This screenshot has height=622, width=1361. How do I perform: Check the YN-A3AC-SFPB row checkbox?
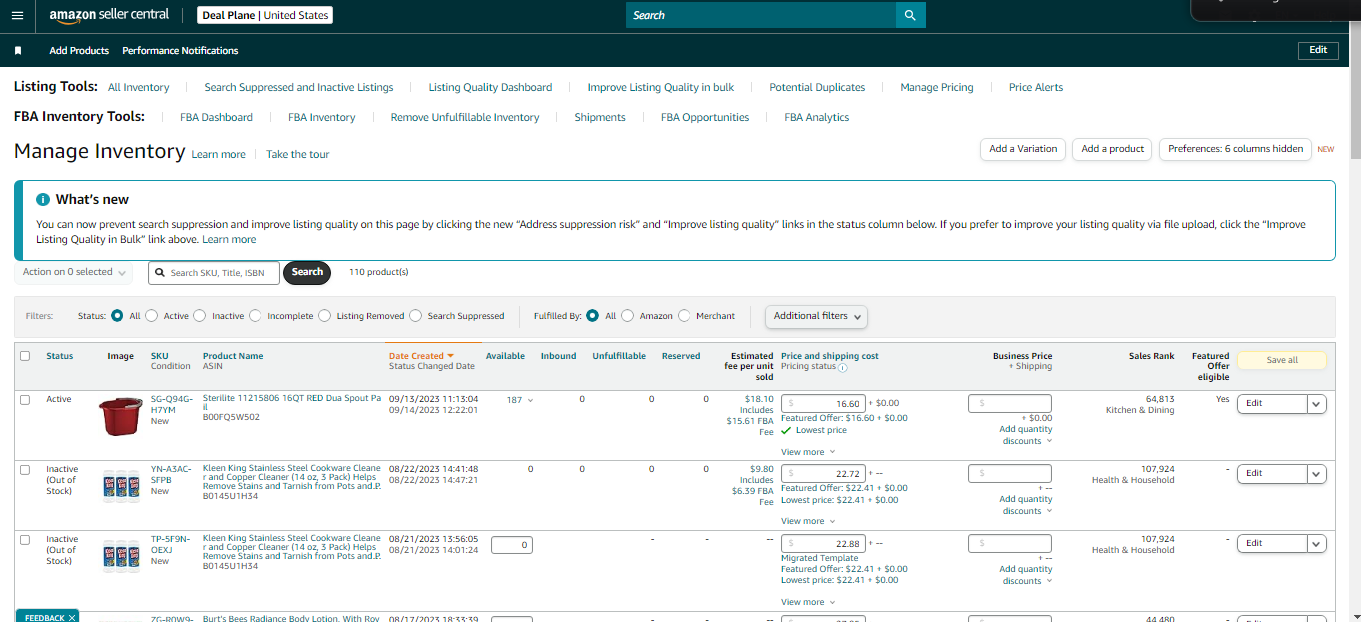(25, 470)
